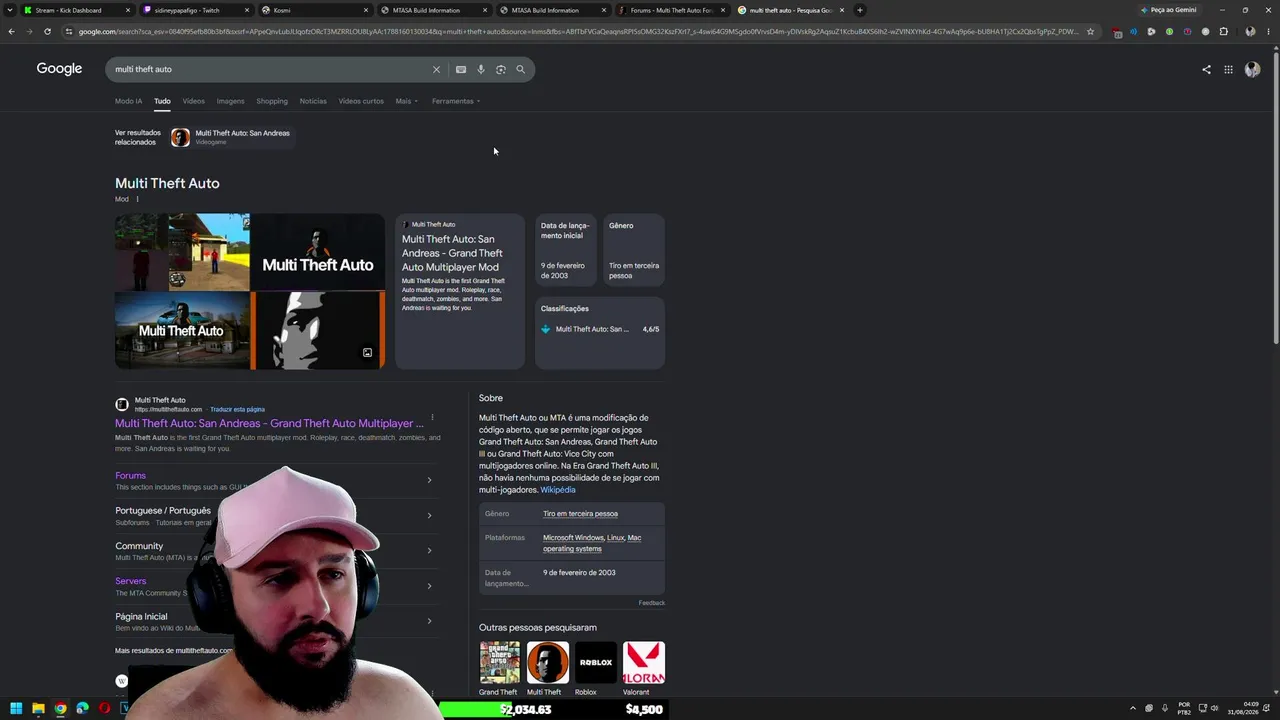The height and width of the screenshot is (720, 1280).
Task: Click the Multi Theft Auto site favicon
Action: coord(122,404)
